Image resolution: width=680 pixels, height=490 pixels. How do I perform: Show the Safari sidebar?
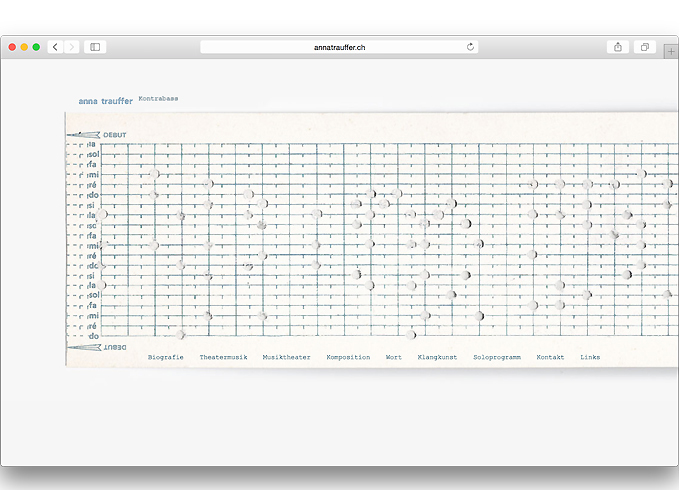[95, 47]
